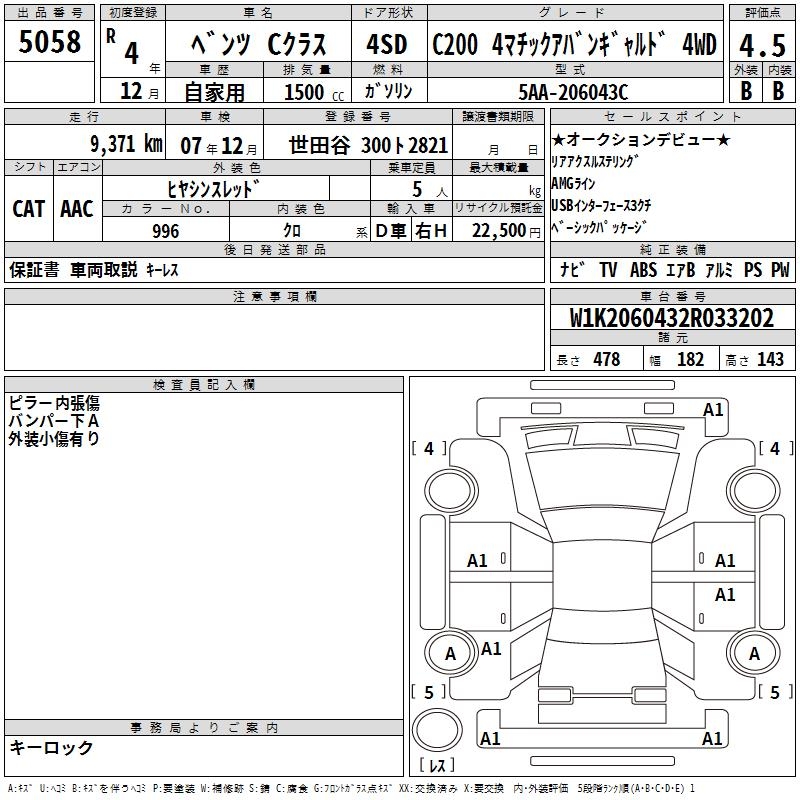Click the ピラー内張傷 inspector note
The image size is (800, 800).
(54, 403)
